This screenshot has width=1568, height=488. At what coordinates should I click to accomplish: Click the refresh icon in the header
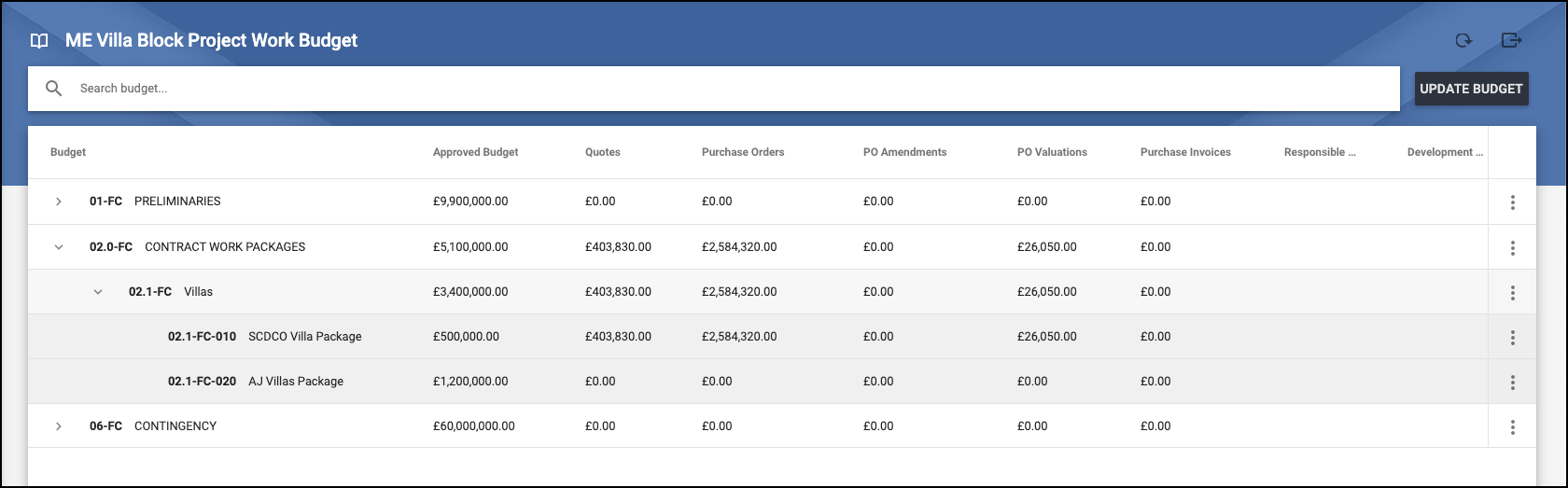1463,40
